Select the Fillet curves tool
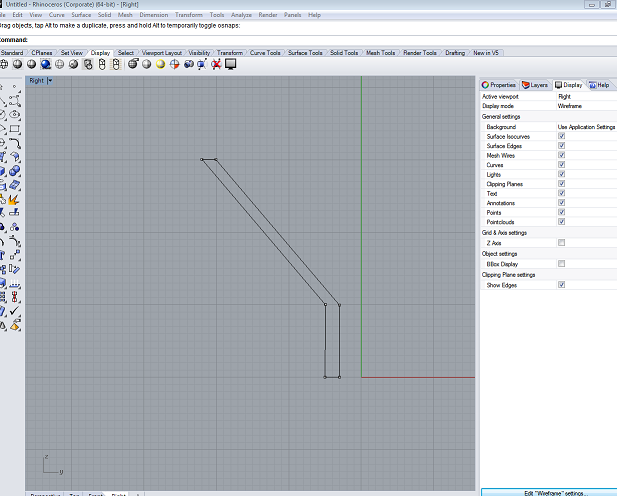617x496 pixels. coord(15,143)
